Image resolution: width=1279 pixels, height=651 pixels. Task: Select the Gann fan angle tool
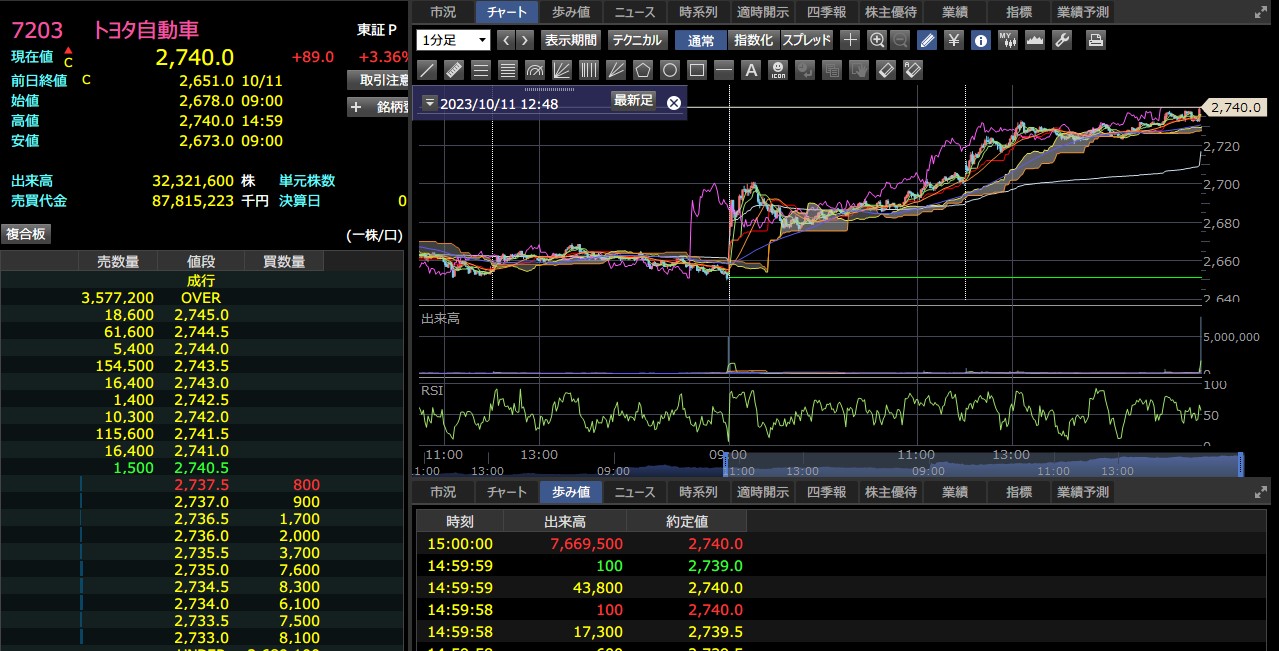(x=616, y=70)
